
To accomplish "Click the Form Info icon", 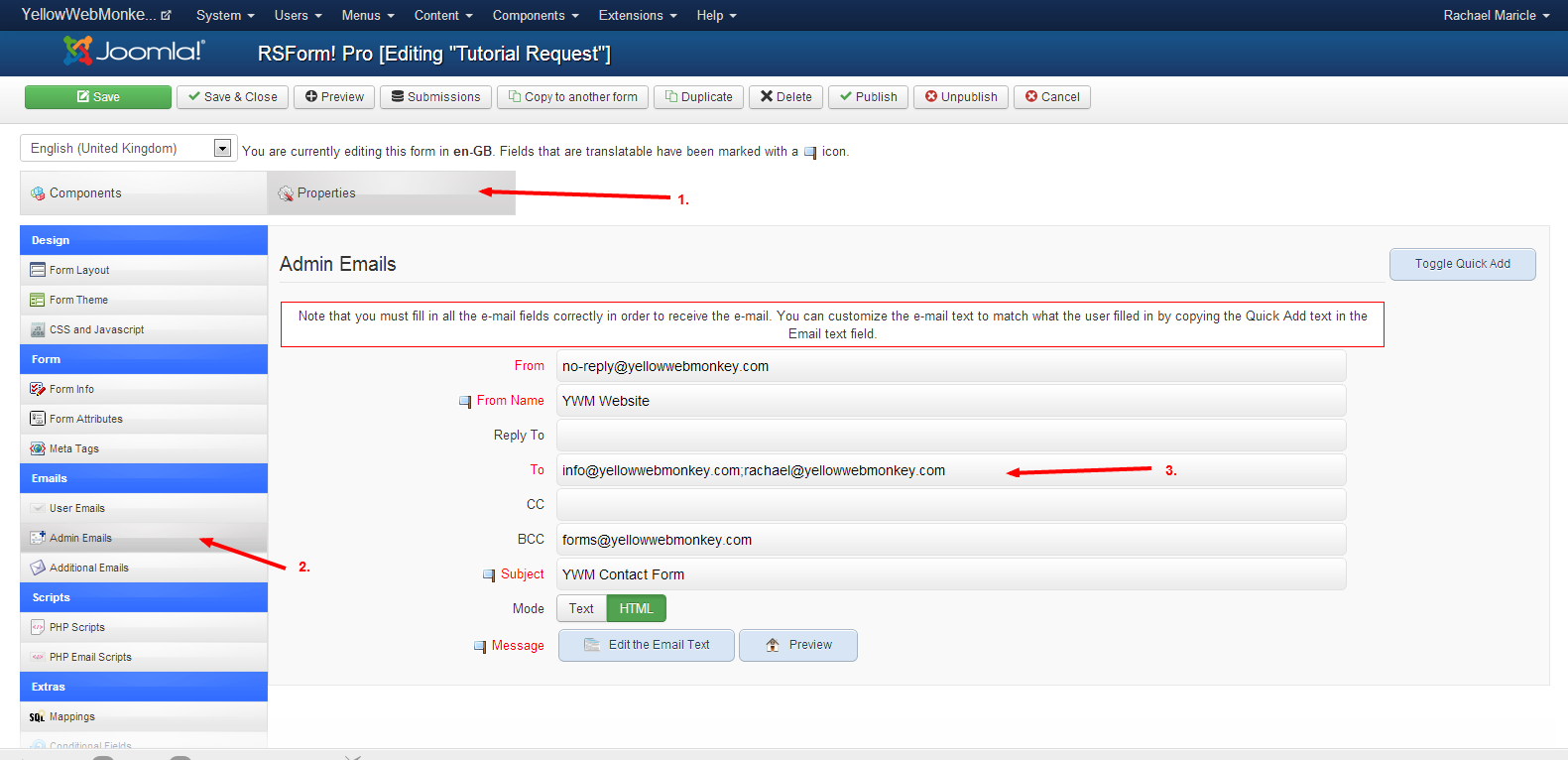I will (38, 389).
